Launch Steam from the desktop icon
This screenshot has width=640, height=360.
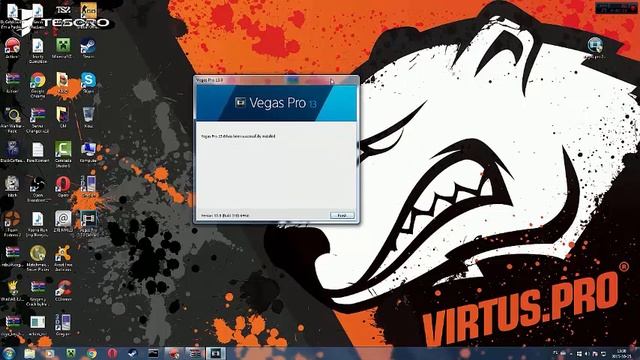88,48
